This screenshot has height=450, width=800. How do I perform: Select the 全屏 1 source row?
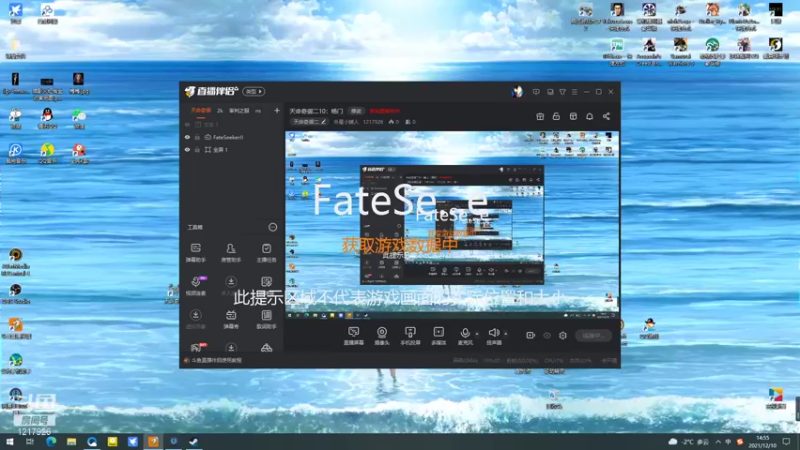pos(232,150)
